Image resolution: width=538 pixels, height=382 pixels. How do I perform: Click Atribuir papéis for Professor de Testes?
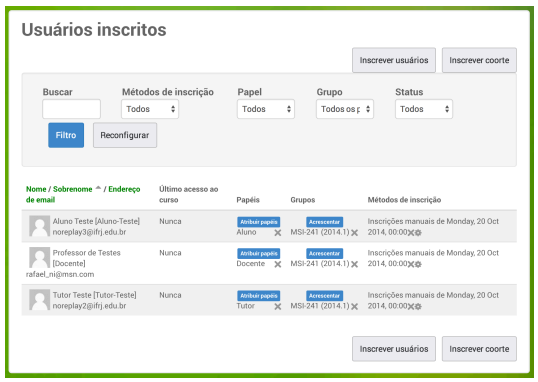pos(259,254)
